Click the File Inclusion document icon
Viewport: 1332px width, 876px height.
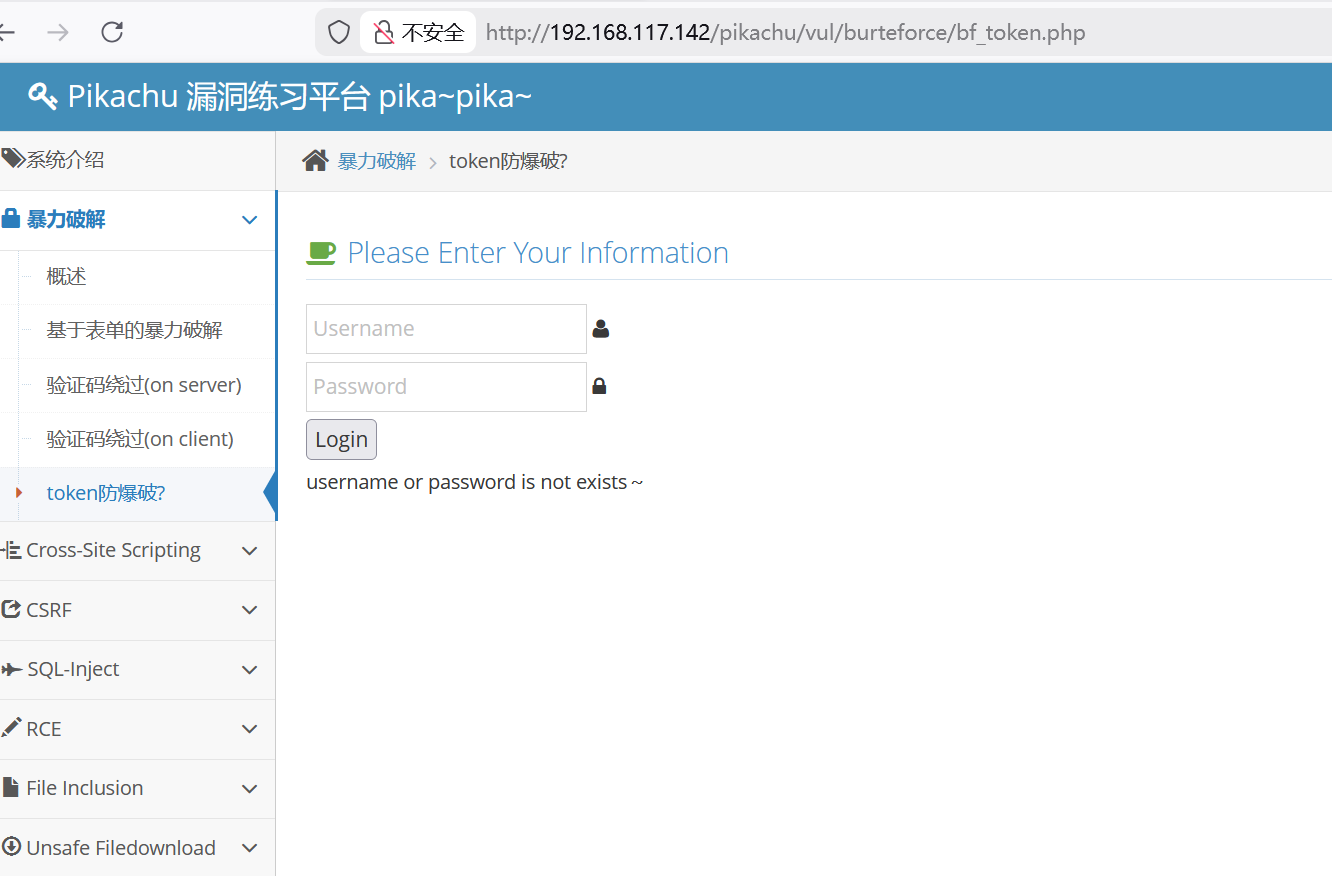click(10, 787)
